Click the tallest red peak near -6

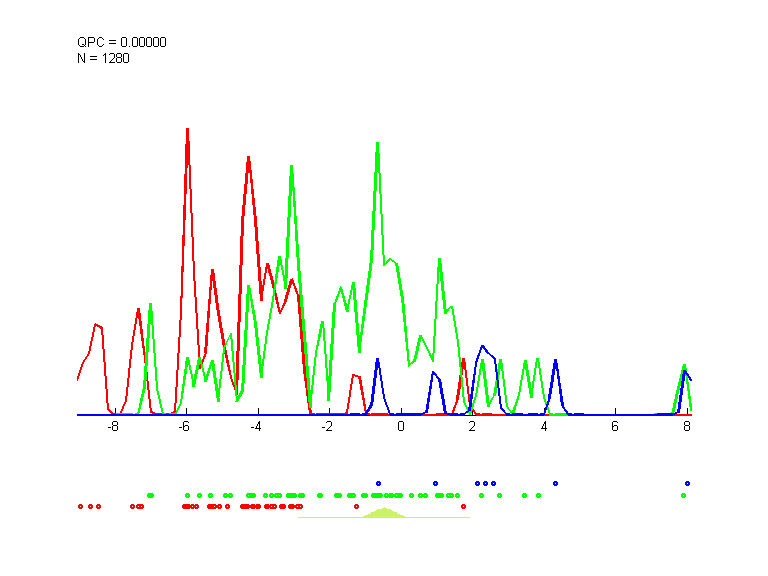pyautogui.click(x=187, y=130)
